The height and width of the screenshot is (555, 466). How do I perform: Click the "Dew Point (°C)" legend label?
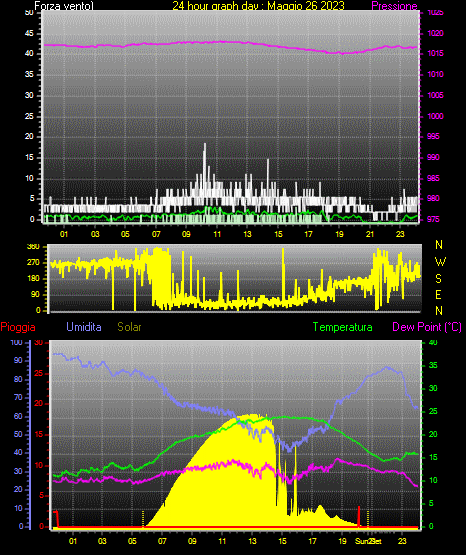[x=427, y=327]
